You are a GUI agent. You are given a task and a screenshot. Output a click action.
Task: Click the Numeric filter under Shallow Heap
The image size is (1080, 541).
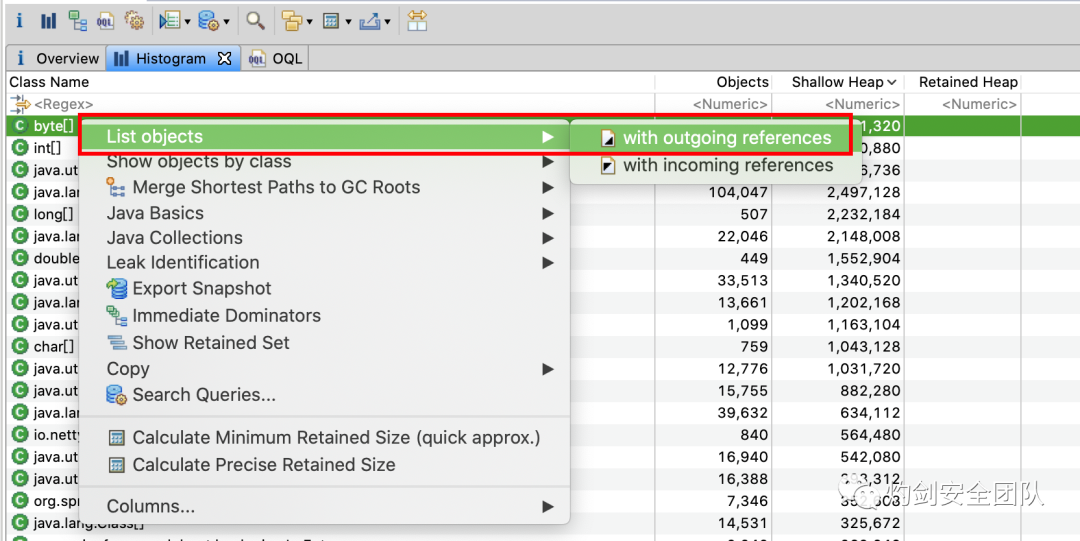tap(862, 105)
